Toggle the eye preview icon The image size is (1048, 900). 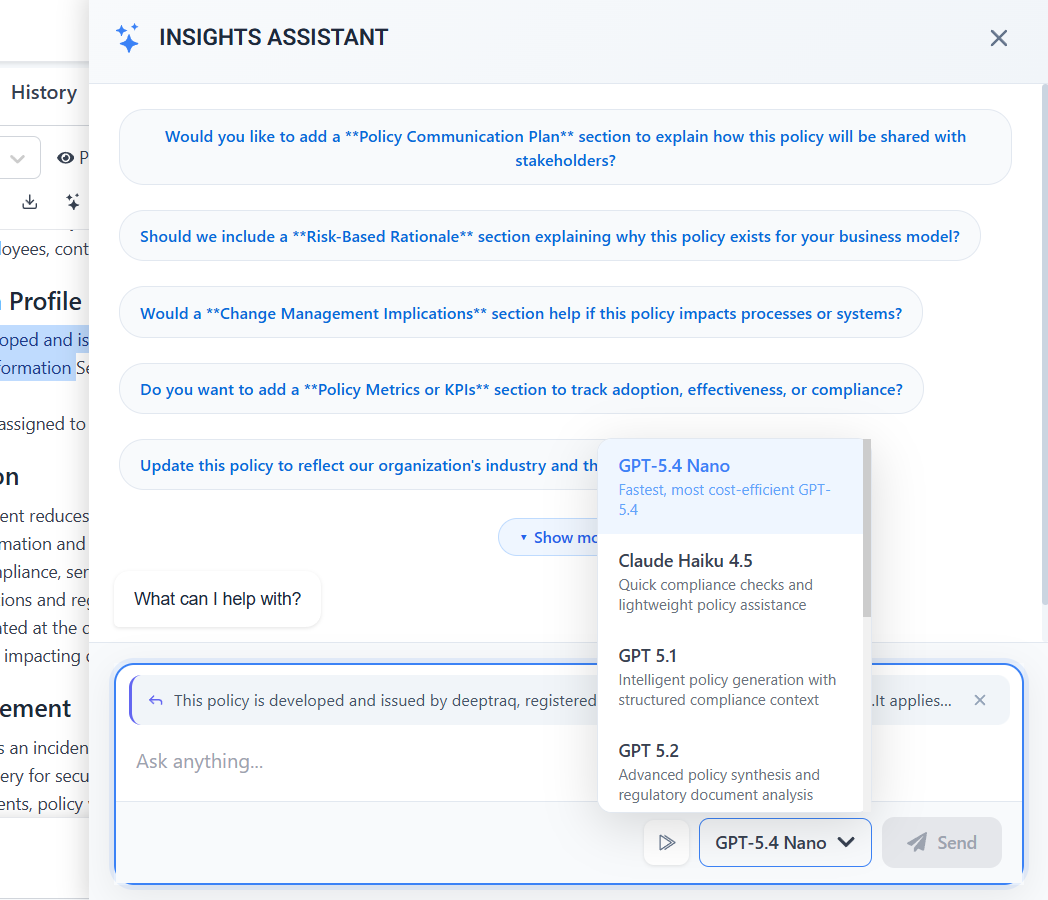pos(66,158)
